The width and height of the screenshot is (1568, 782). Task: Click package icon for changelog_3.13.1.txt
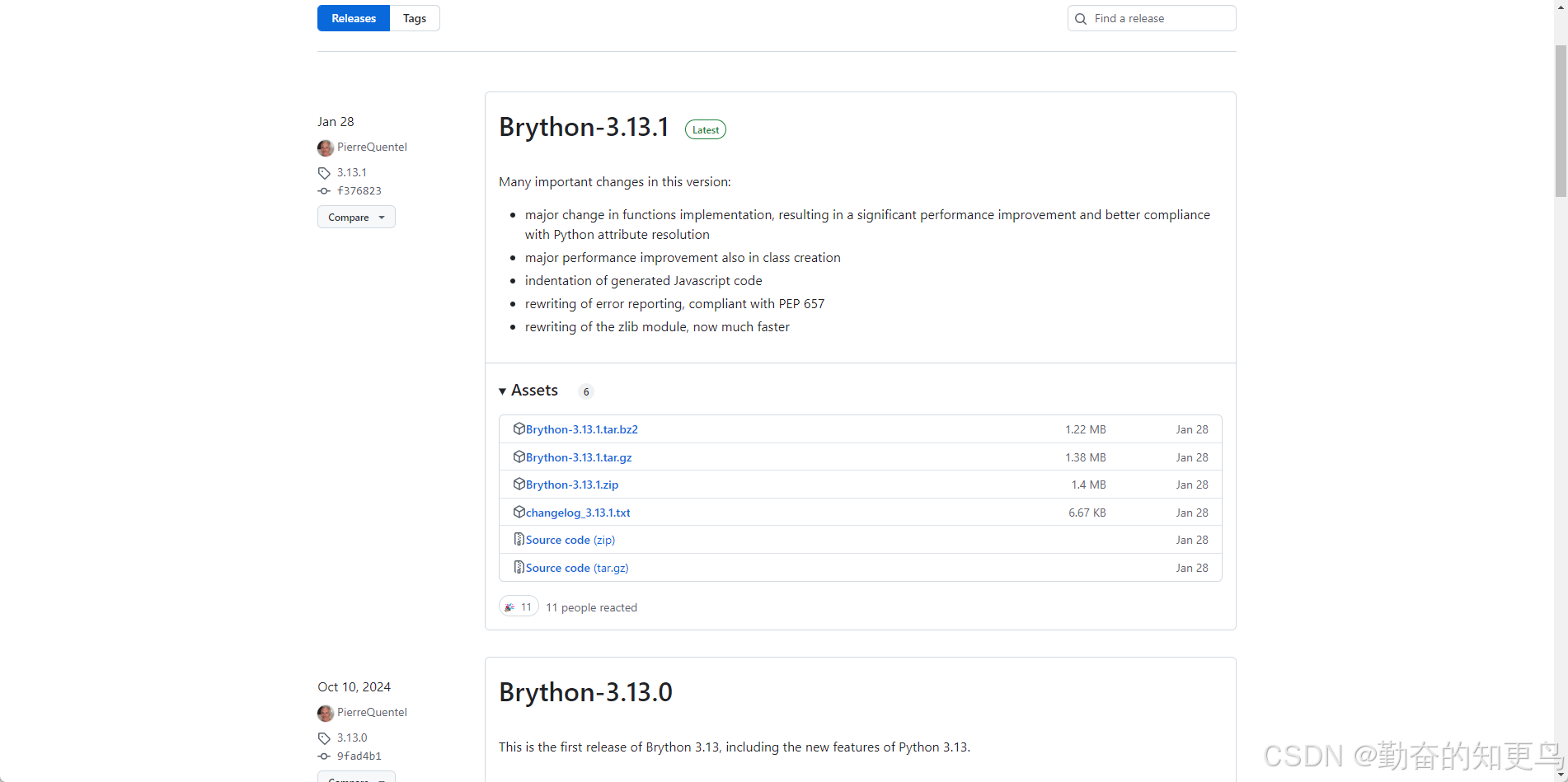pyautogui.click(x=519, y=512)
